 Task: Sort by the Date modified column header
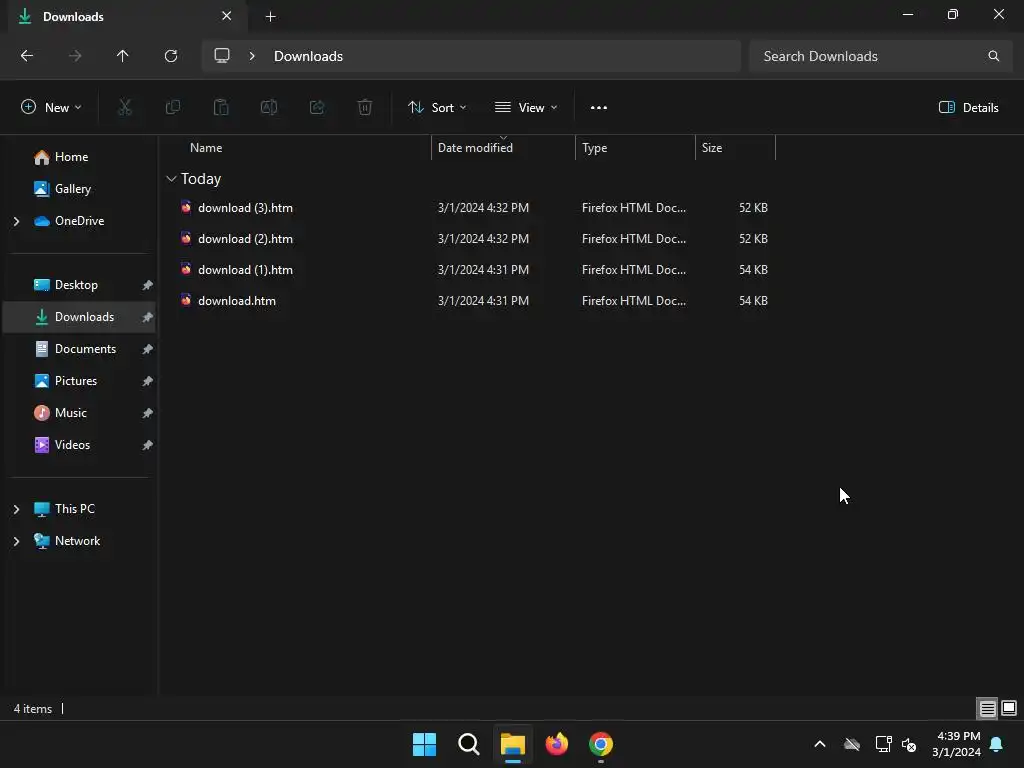[475, 148]
